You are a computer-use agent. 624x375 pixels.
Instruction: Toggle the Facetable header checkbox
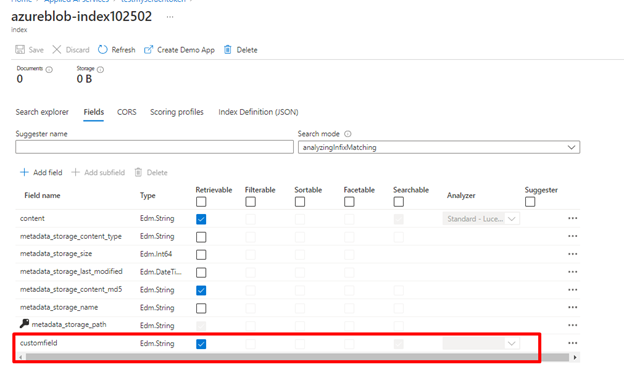pos(349,202)
